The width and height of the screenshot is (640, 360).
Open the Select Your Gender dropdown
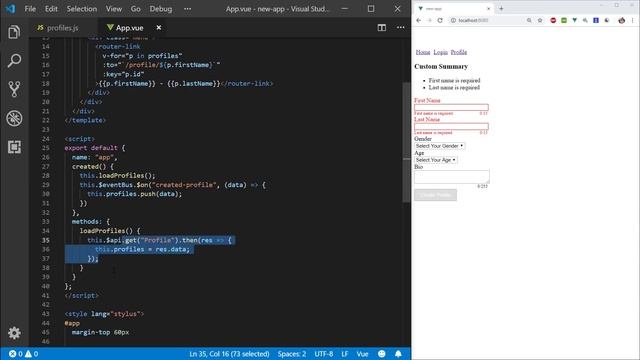pyautogui.click(x=440, y=146)
